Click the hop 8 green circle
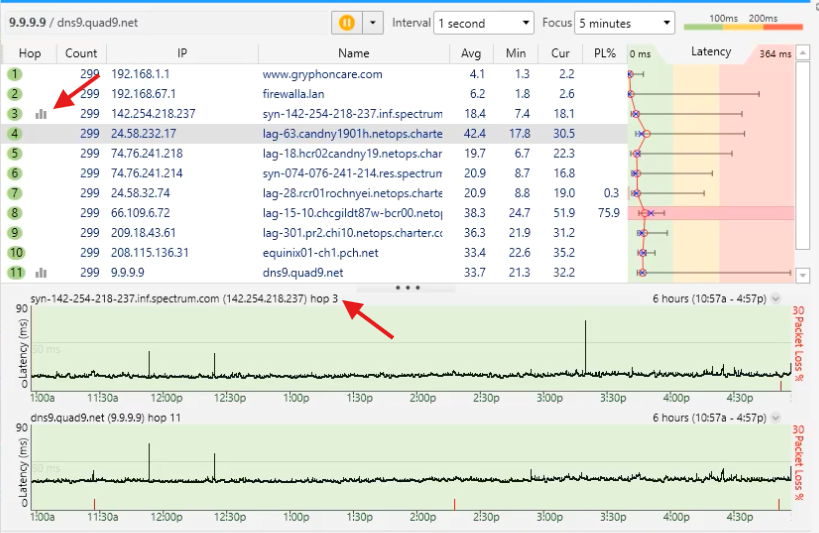 (x=15, y=213)
